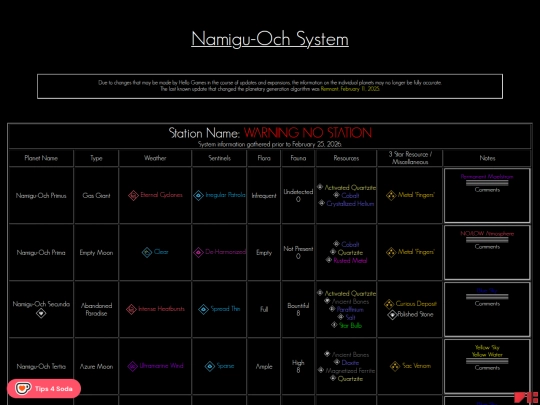Click the Star Bulb resource icon
The width and height of the screenshot is (540, 405).
[334, 325]
